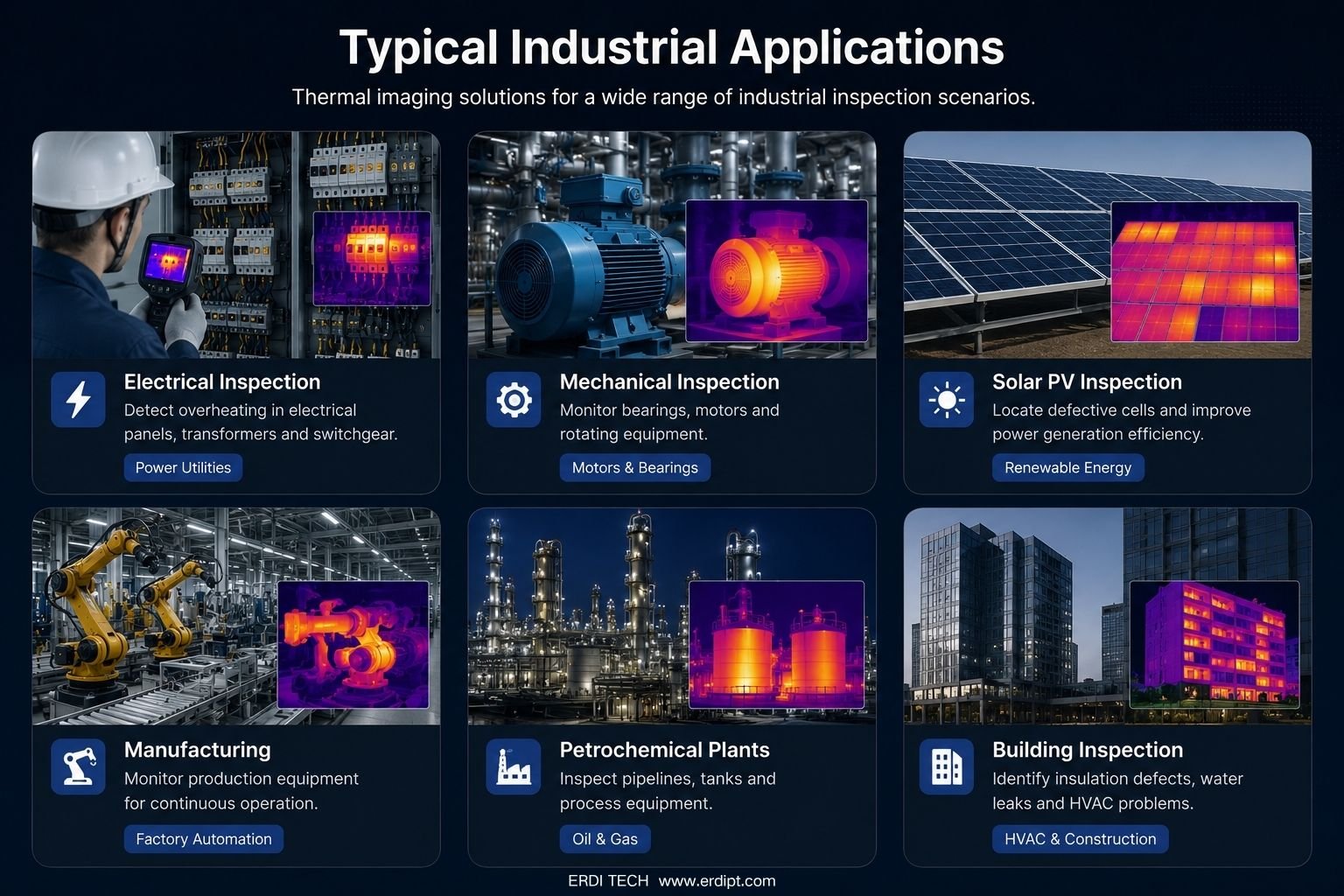Click text 'Monitor production equipment for continuous operation'
Image resolution: width=1344 pixels, height=896 pixels.
241,791
